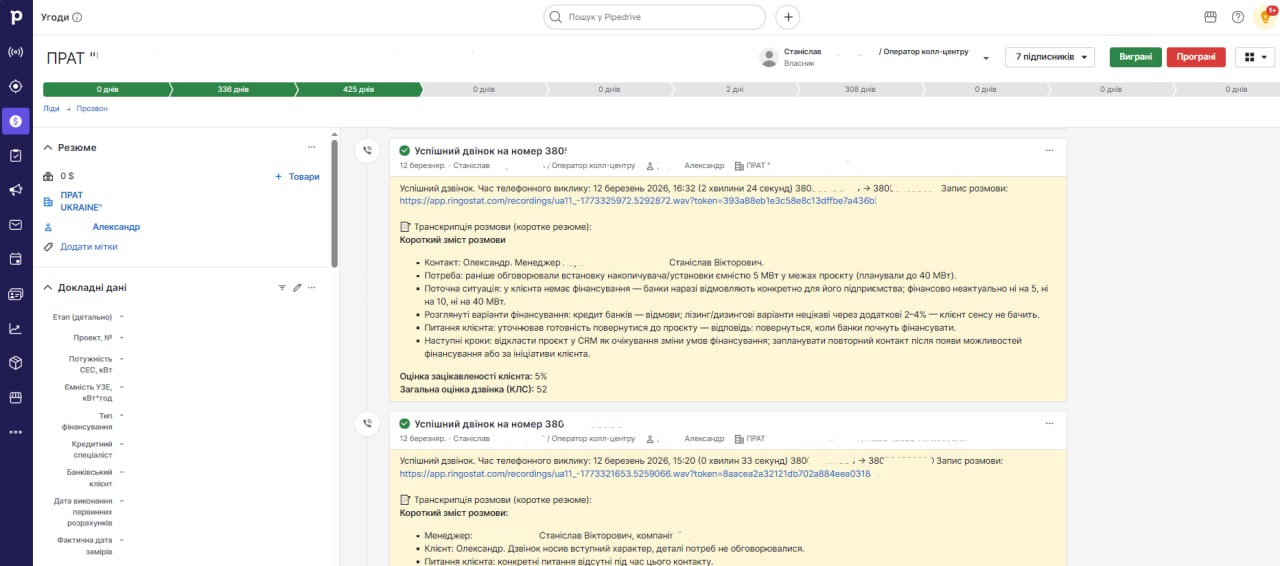The height and width of the screenshot is (566, 1280).
Task: Open Campaign pulse radio-waves icon in sidebar
Action: click(16, 52)
